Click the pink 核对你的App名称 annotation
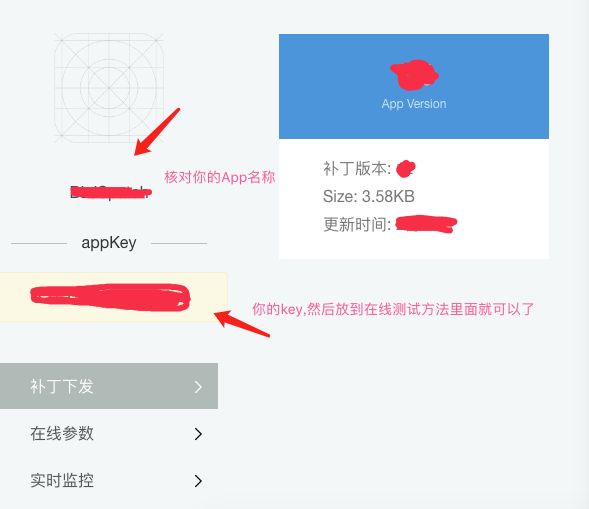This screenshot has width=589, height=509. pos(220,177)
